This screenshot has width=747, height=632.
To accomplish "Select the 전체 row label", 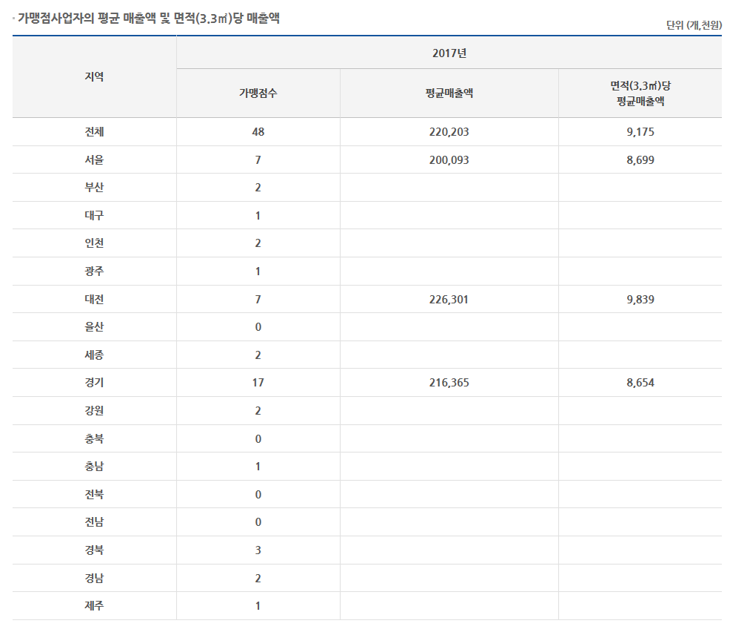I will [x=94, y=132].
